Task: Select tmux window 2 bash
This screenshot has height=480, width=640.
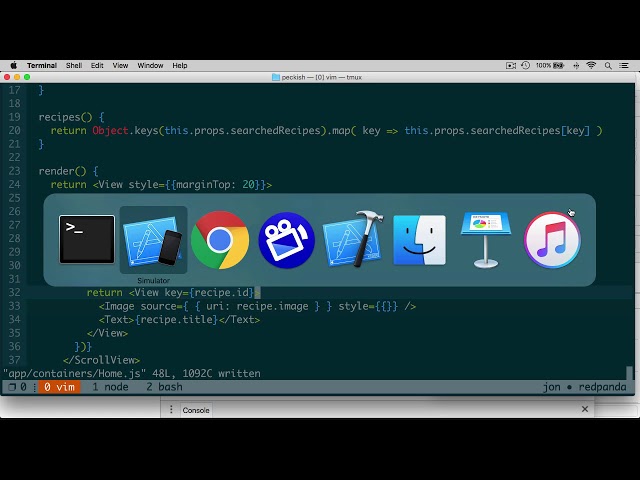Action: 164,387
